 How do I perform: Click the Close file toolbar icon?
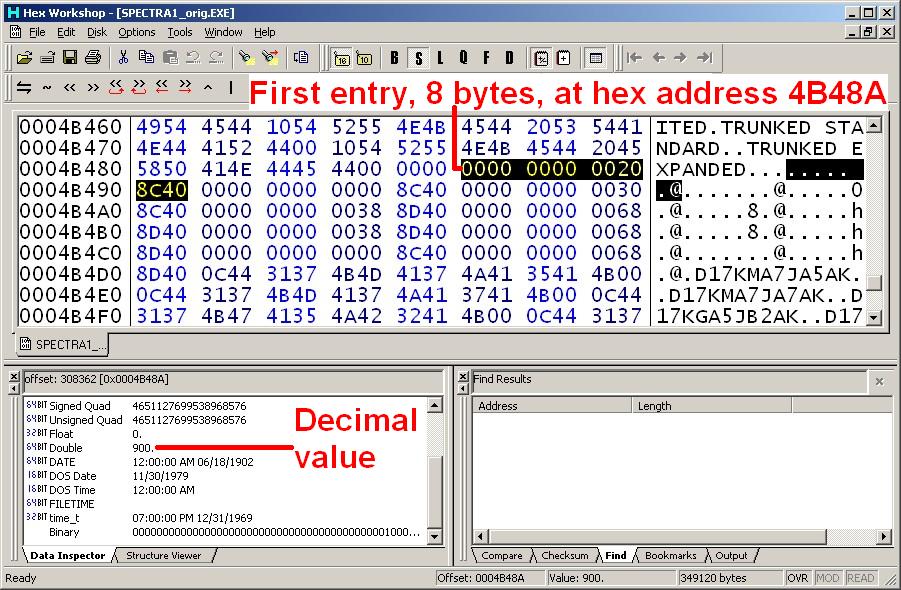click(47, 57)
